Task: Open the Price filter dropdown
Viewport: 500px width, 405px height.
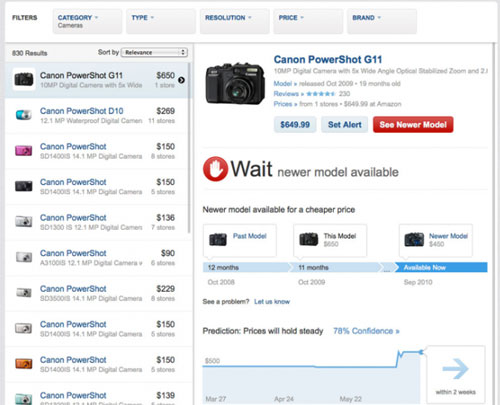Action: pos(308,21)
